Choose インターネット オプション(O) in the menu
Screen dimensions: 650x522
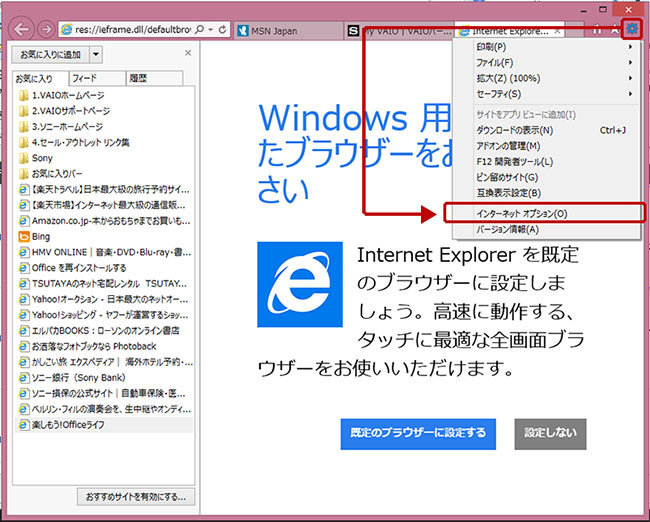point(546,214)
